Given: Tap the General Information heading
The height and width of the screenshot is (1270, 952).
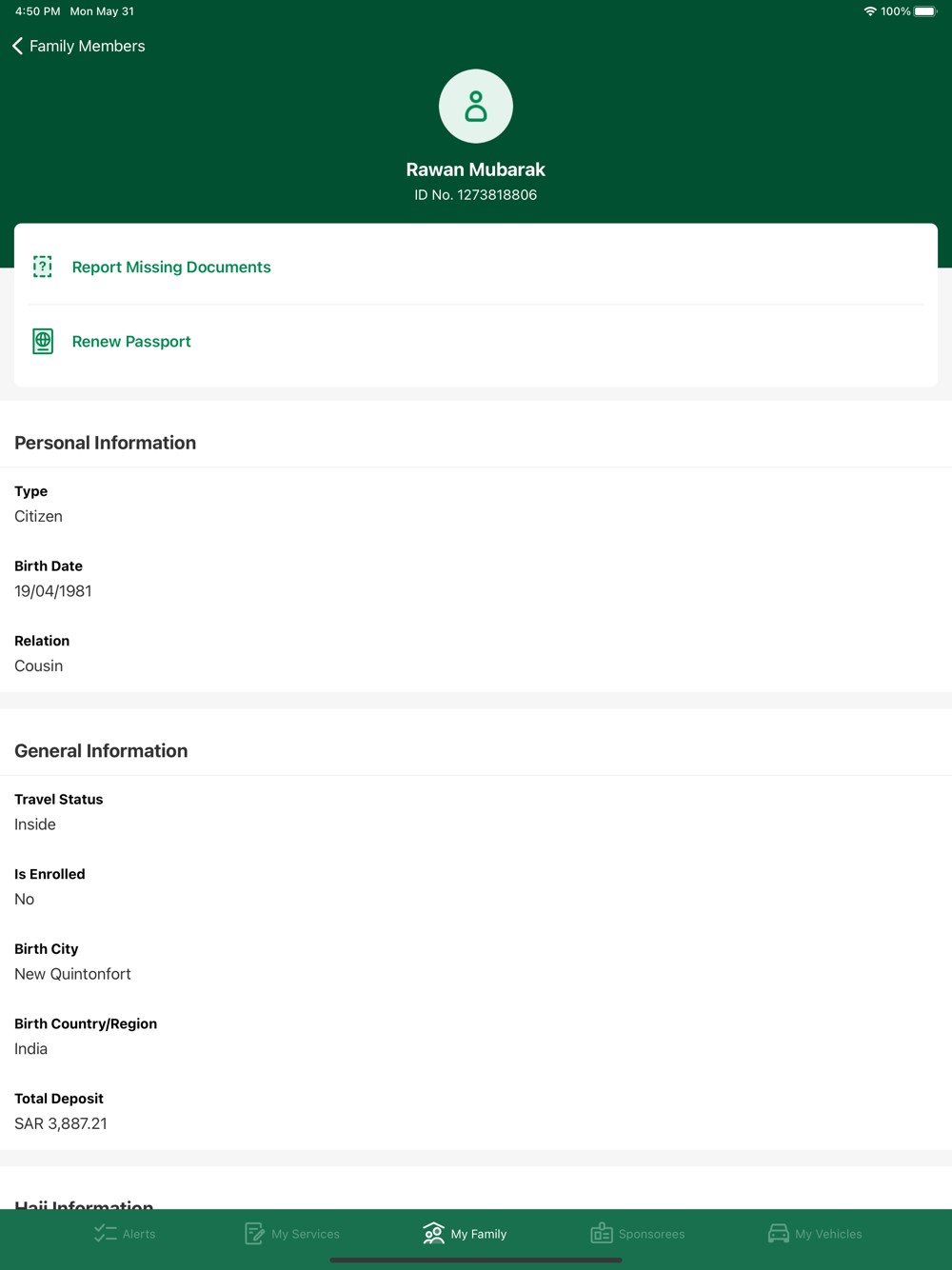Looking at the screenshot, I should [x=101, y=751].
